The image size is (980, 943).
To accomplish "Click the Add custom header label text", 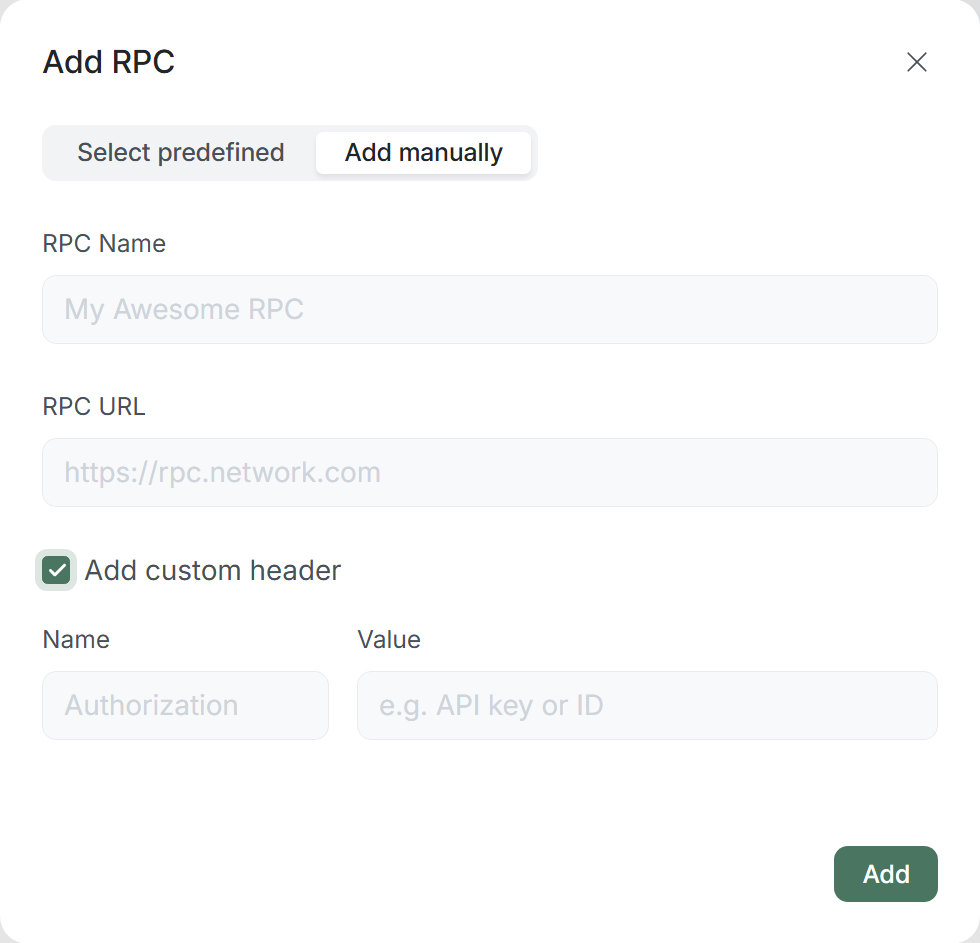I will coord(213,570).
